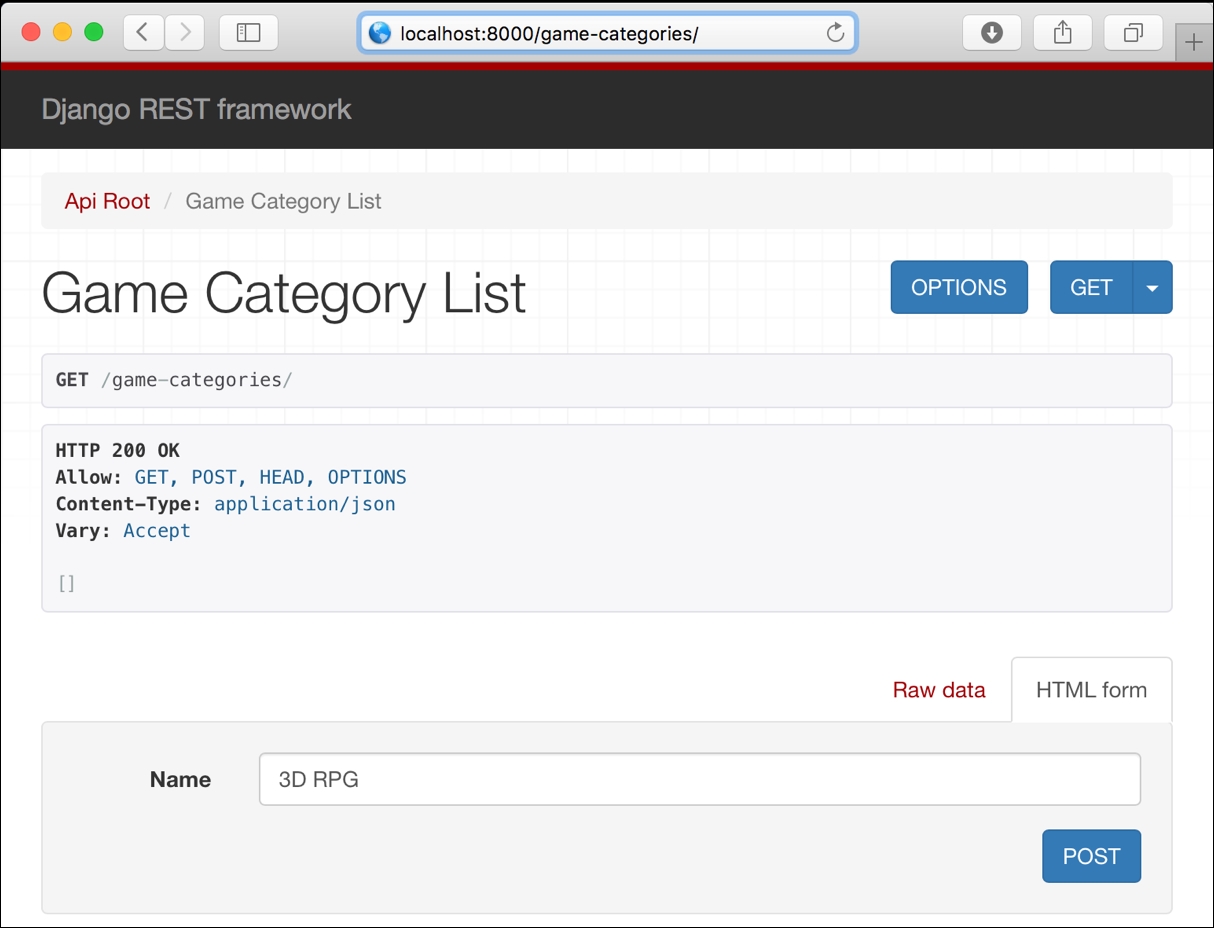Open the Api Root breadcrumb link
Image resolution: width=1214 pixels, height=928 pixels.
[x=107, y=201]
